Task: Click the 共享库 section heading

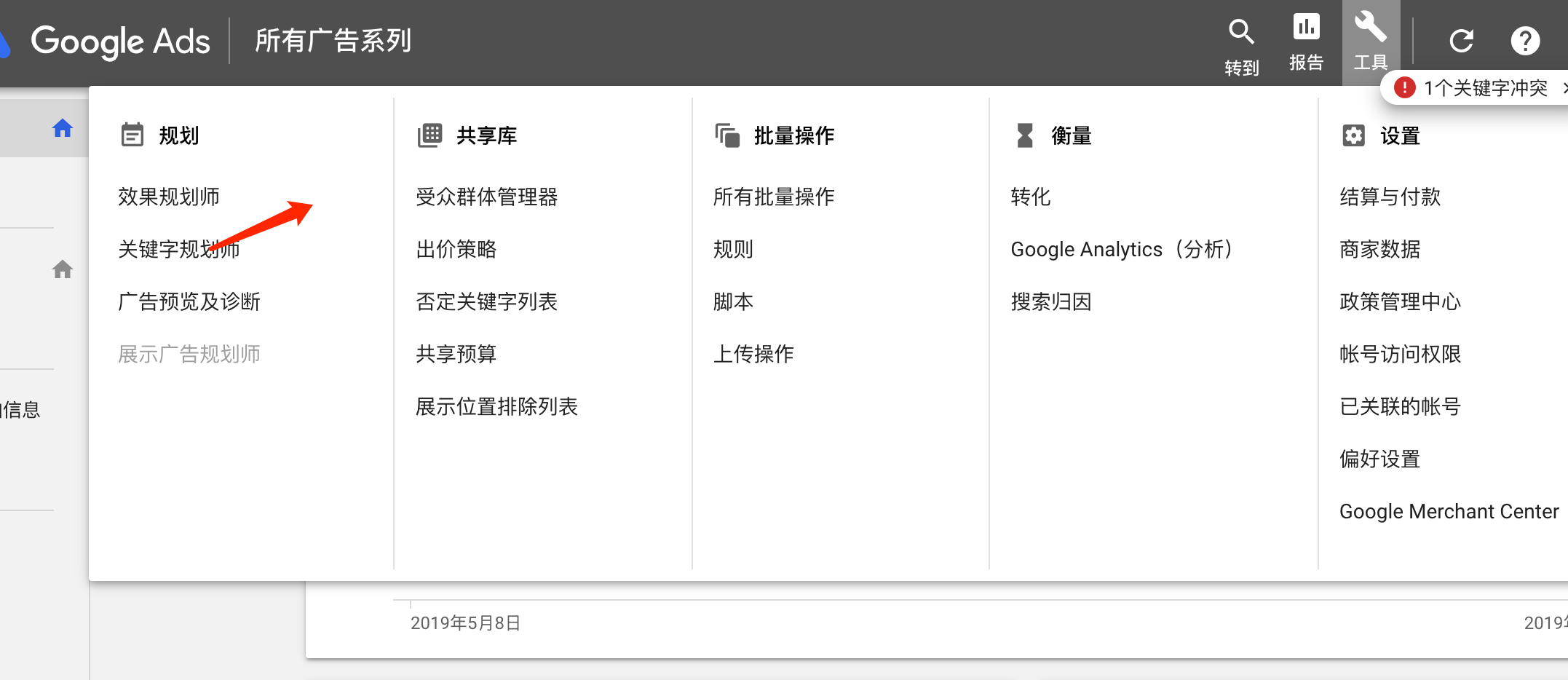Action: (x=487, y=135)
